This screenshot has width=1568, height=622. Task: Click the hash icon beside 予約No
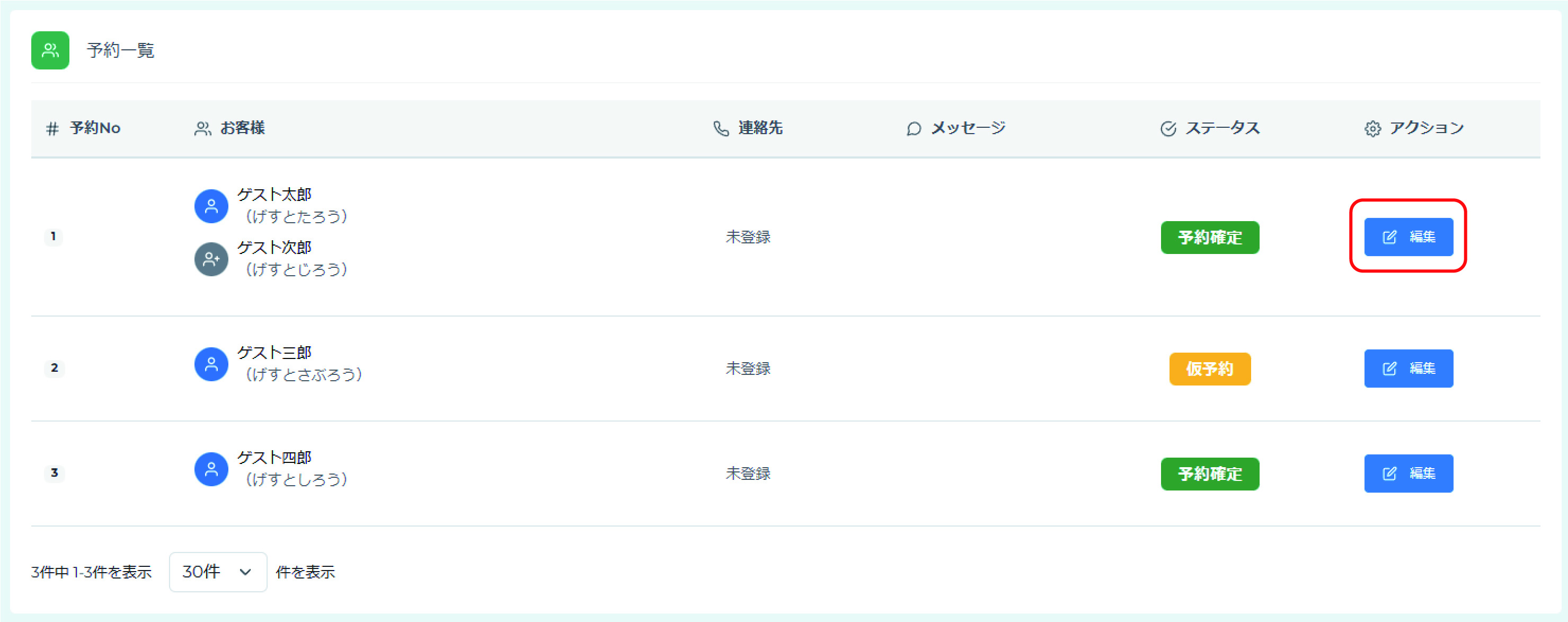click(52, 128)
